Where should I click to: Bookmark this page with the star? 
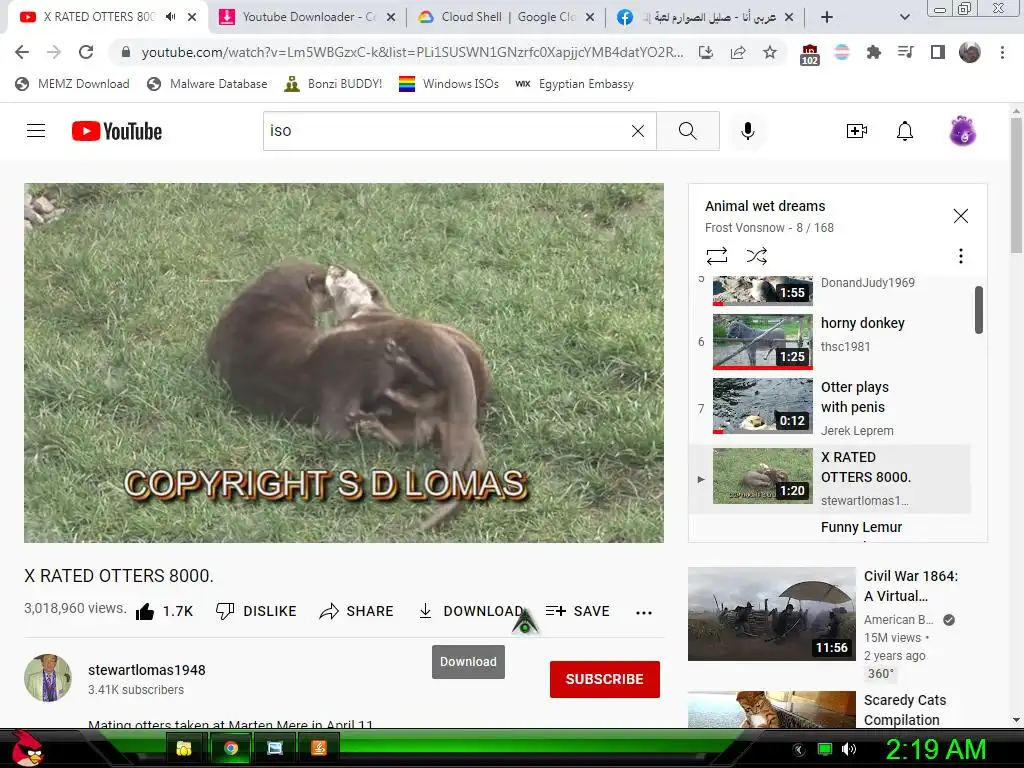[770, 52]
